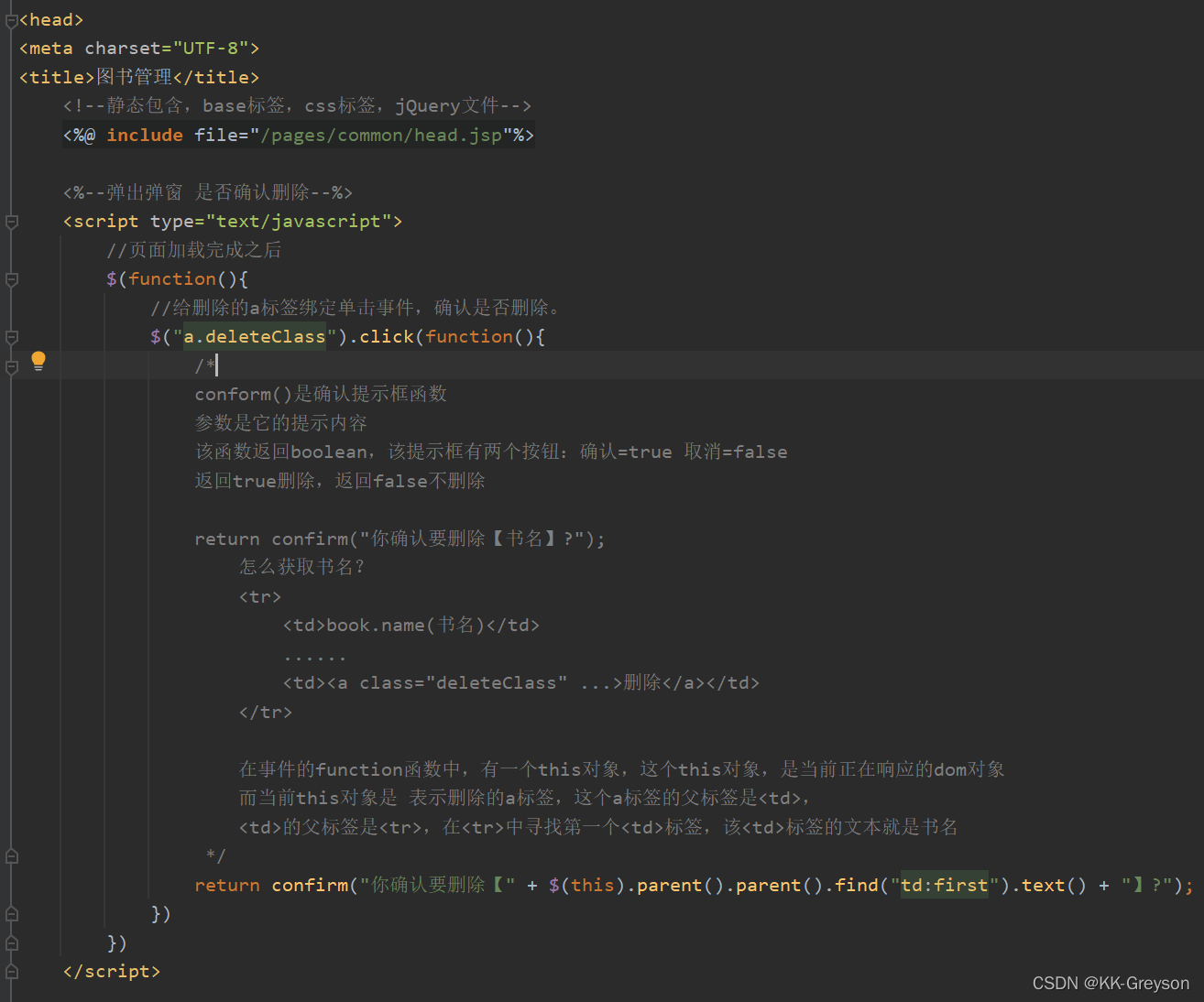Click the meta charset="UTF-8" line
This screenshot has width=1204, height=1002.
point(139,49)
